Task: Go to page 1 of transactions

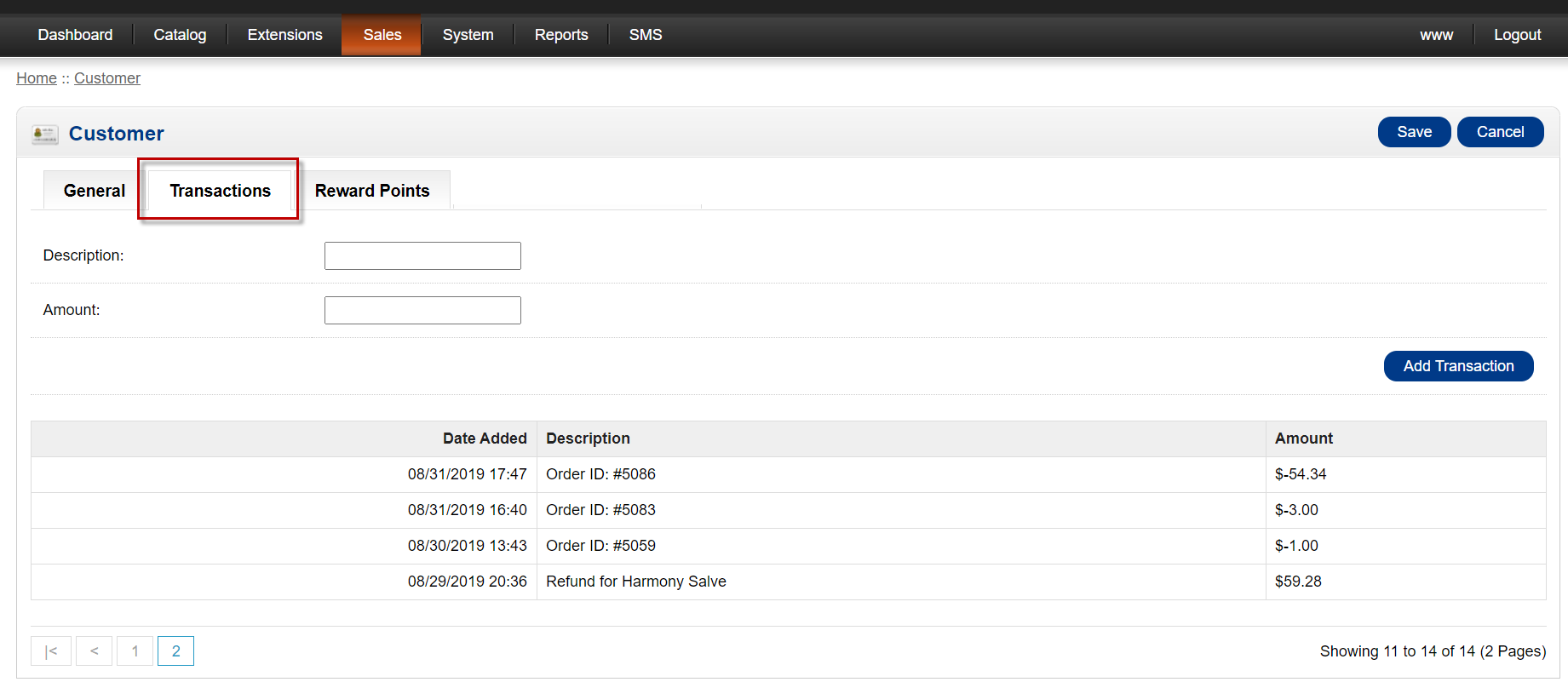Action: (135, 651)
